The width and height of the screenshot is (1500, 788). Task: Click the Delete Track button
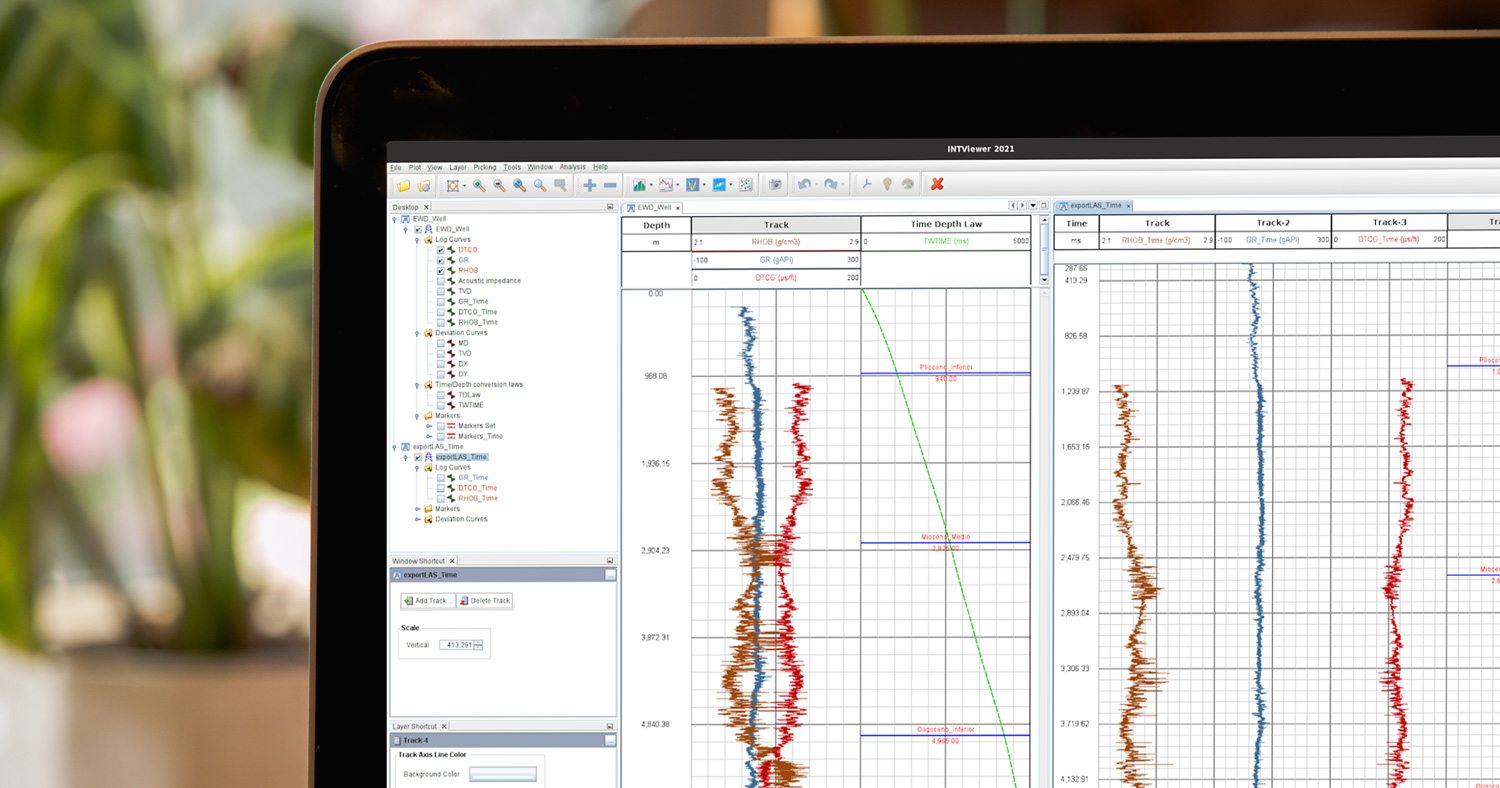[x=485, y=601]
